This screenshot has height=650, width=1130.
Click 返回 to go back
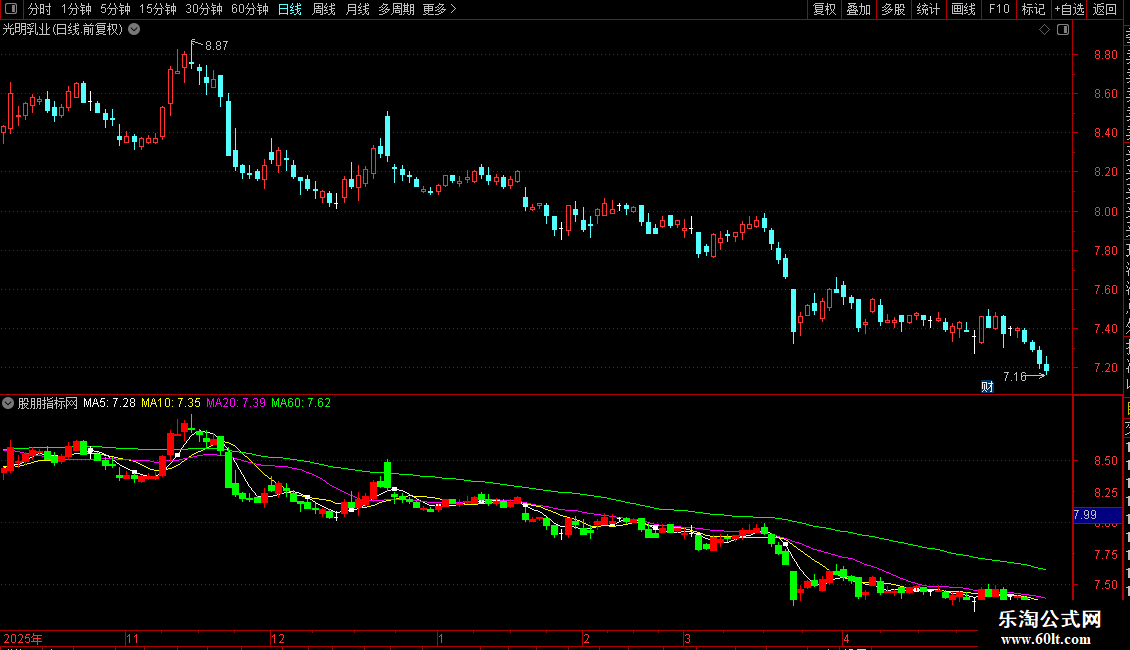pyautogui.click(x=1105, y=9)
